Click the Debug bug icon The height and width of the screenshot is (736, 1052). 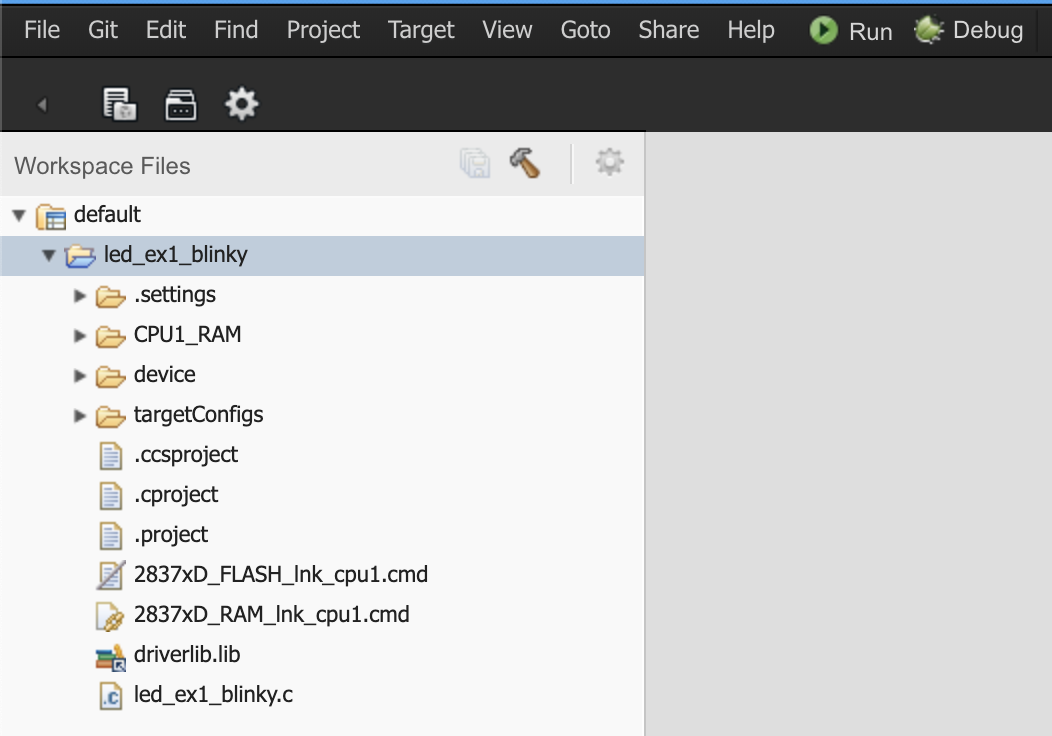coord(929,31)
